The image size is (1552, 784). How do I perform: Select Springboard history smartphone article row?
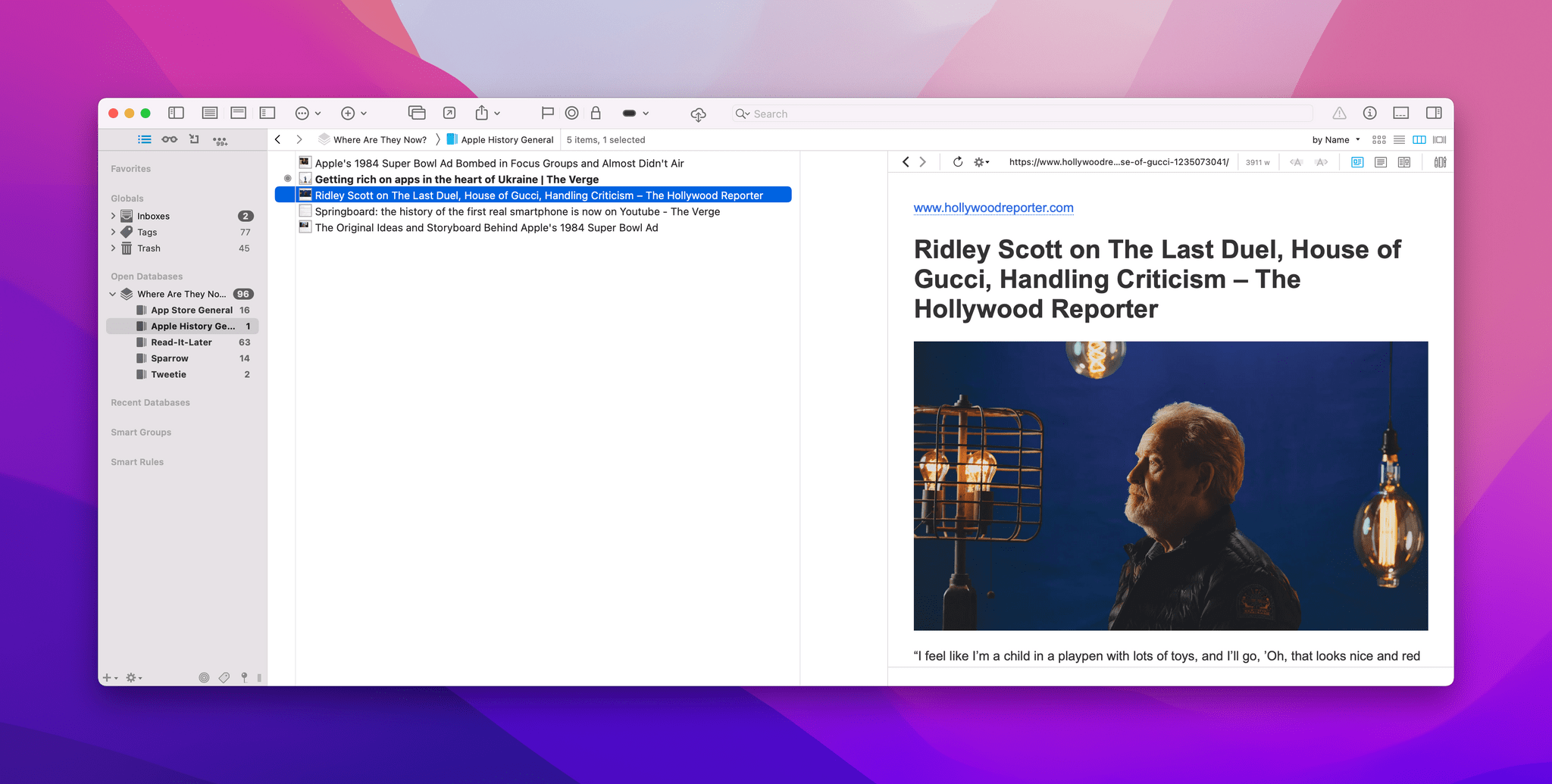[533, 211]
